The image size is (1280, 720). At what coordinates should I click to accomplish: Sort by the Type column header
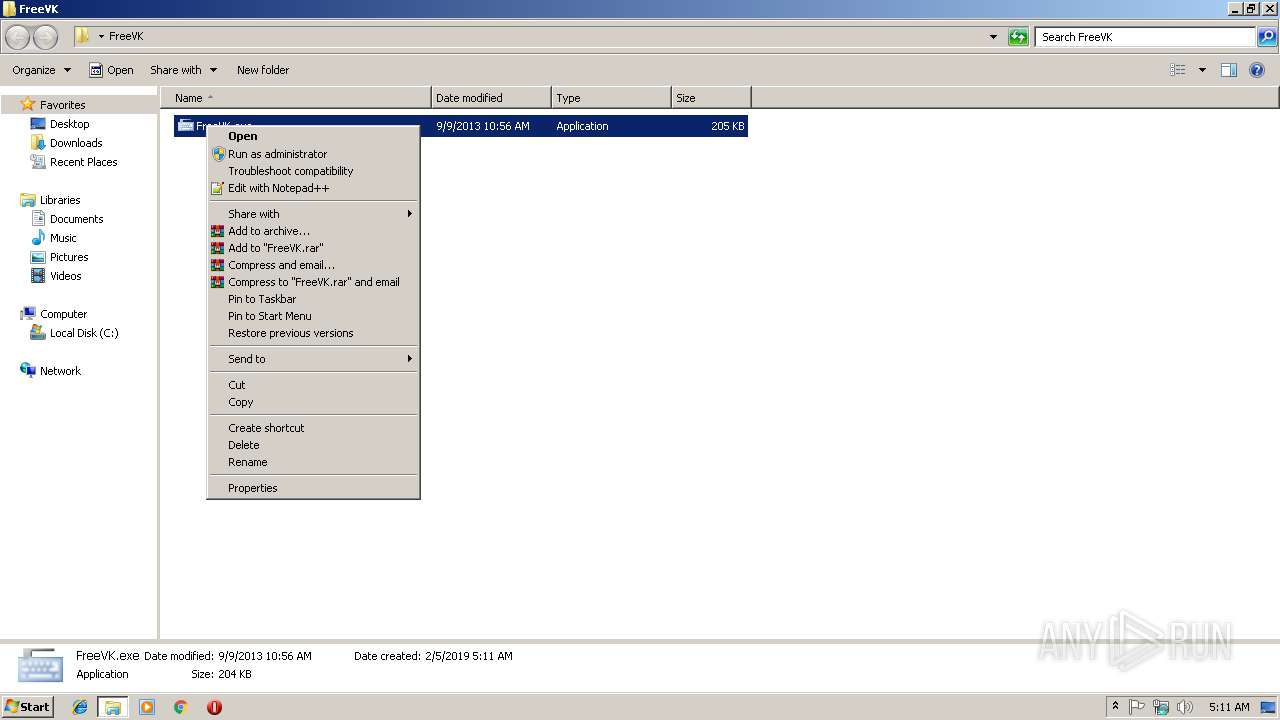pos(611,98)
